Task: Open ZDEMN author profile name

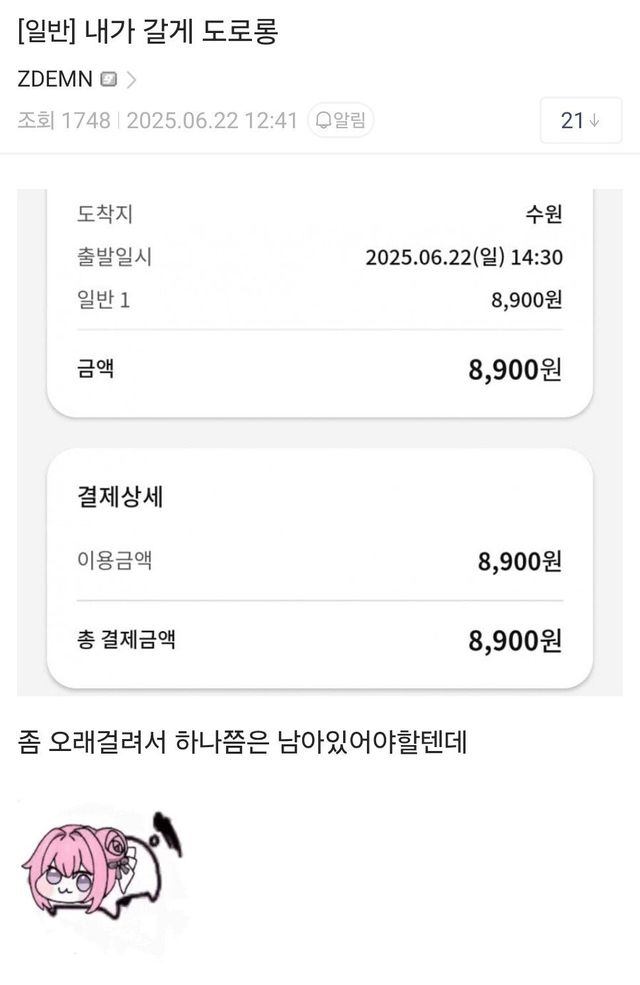Action: tap(55, 79)
